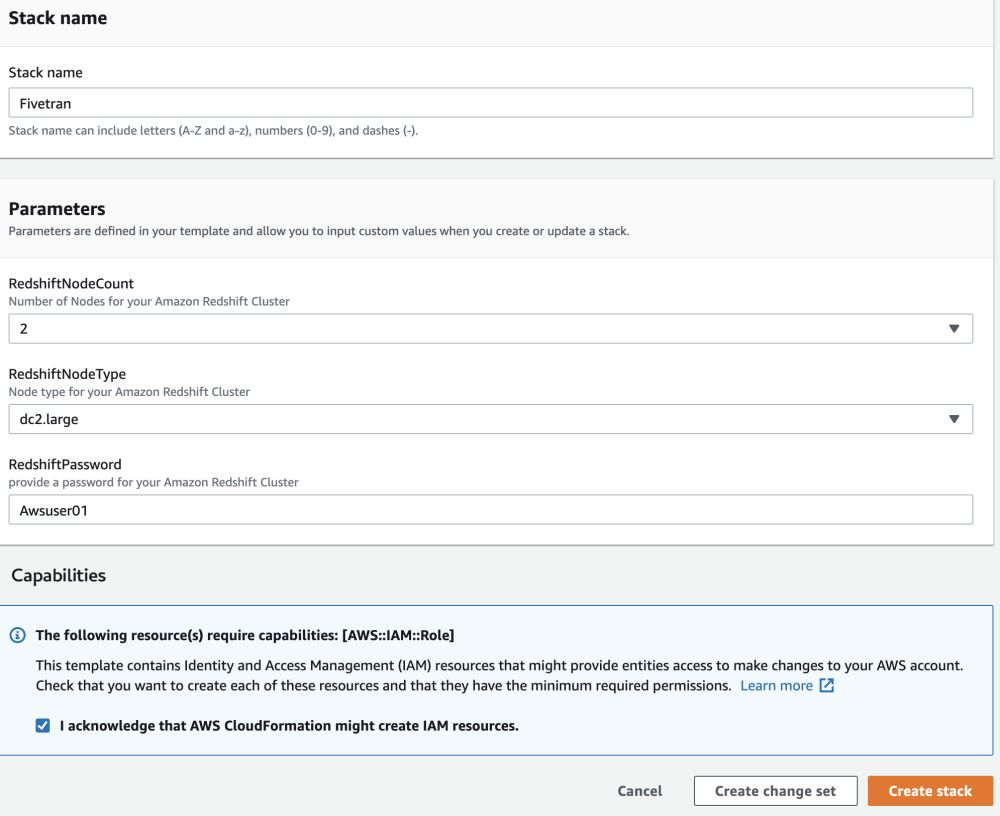The width and height of the screenshot is (1000, 816).
Task: Click the Parameters section heading
Action: coord(57,209)
